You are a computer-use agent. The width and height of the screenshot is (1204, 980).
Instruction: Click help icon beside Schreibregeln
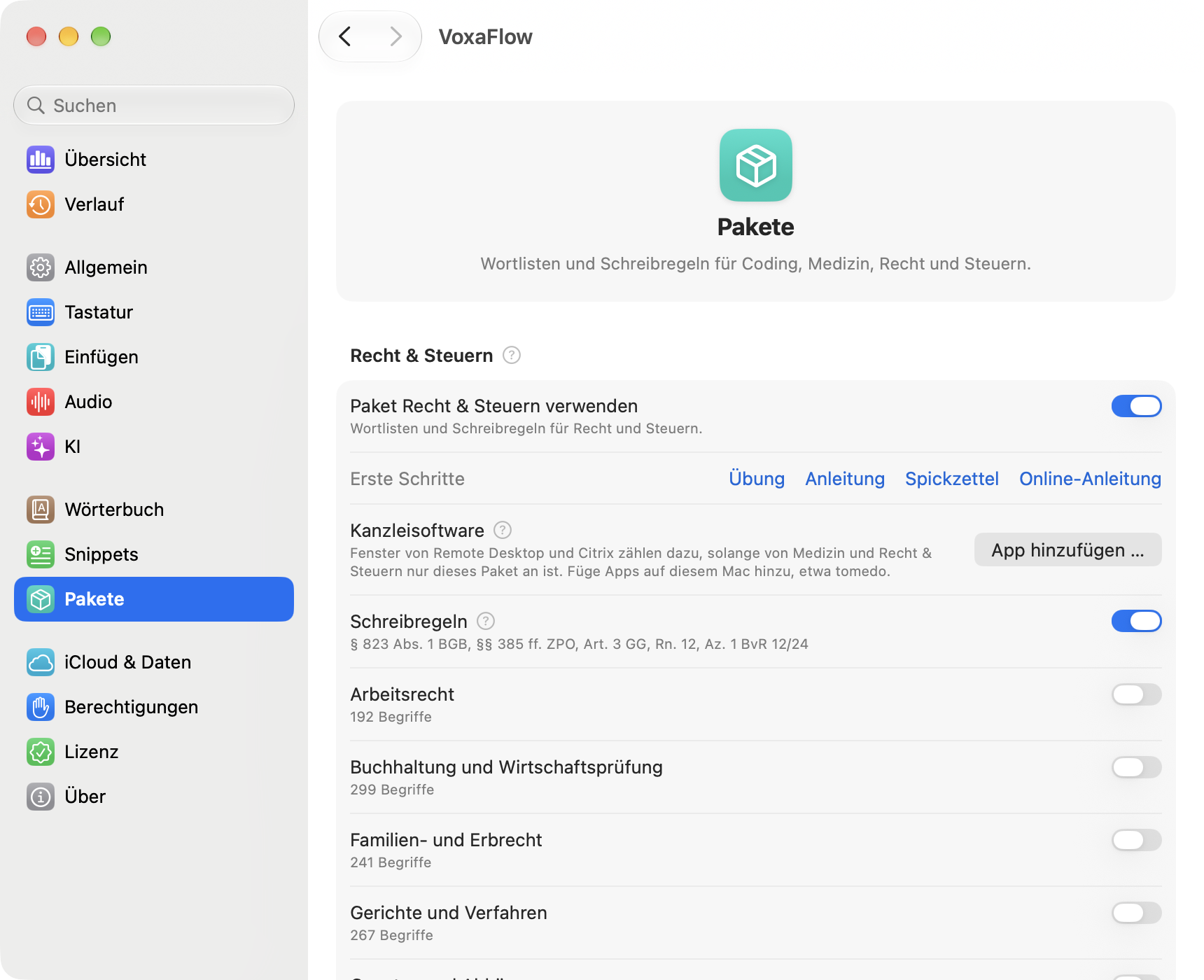(x=486, y=622)
